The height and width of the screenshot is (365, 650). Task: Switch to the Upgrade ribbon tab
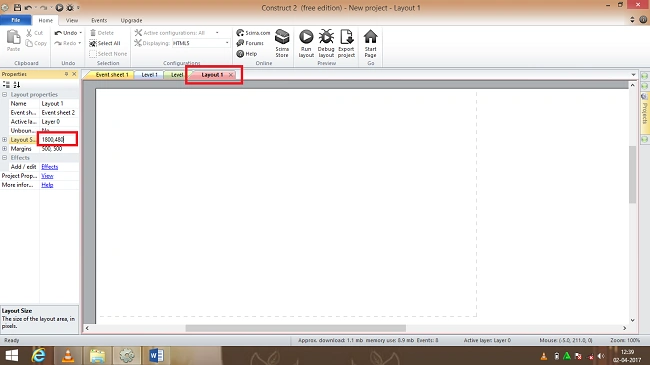(x=131, y=20)
